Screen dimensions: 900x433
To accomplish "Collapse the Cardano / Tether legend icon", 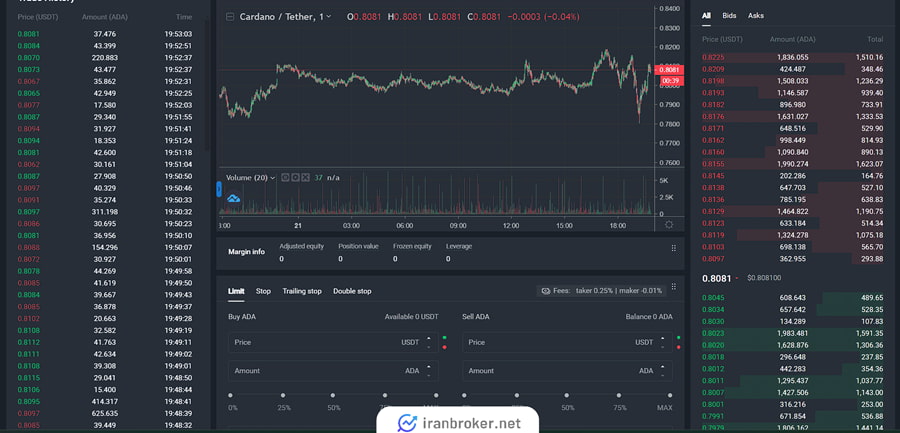I will click(230, 17).
